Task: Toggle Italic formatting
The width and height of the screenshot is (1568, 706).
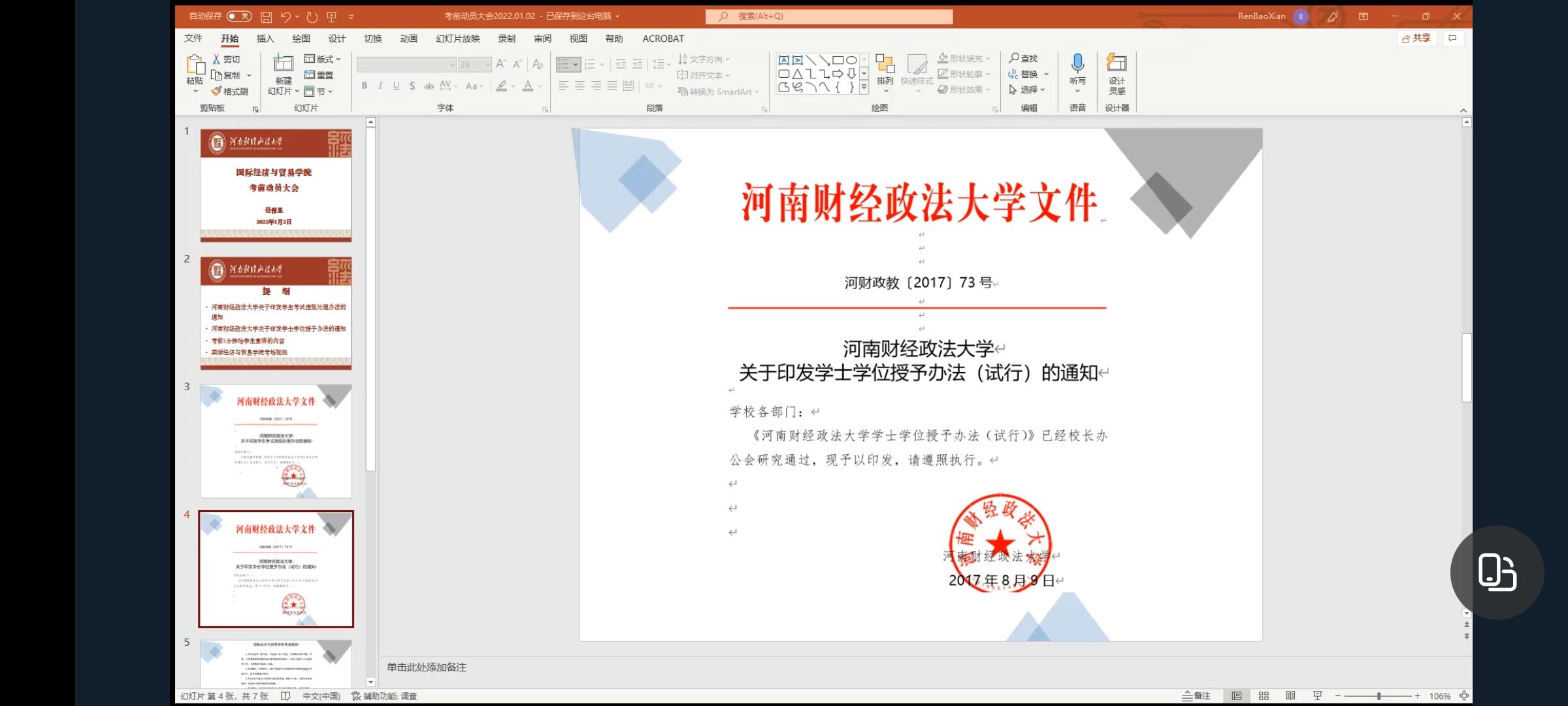Action: [x=380, y=86]
